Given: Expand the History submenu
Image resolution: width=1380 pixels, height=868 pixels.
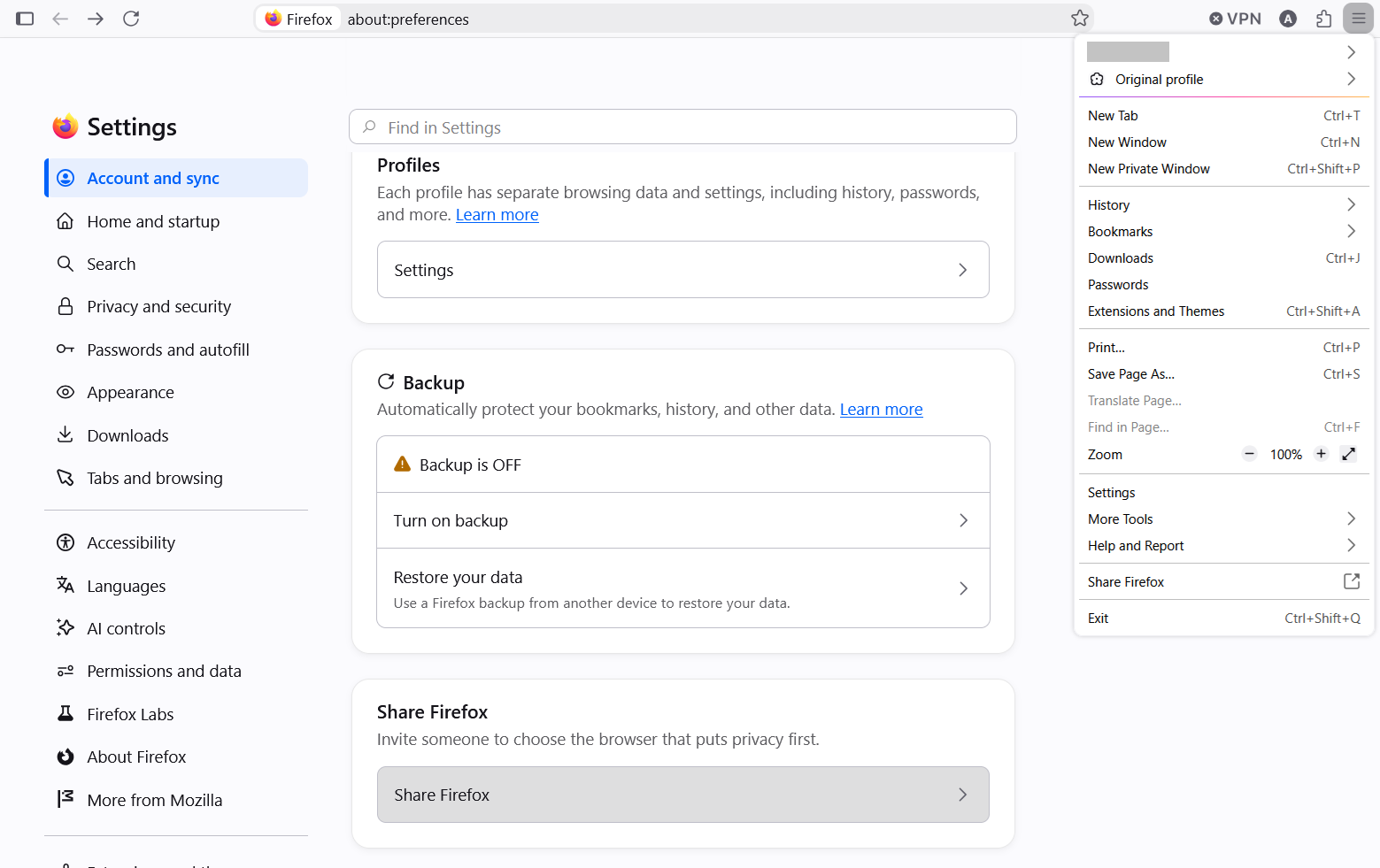Looking at the screenshot, I should tap(1223, 204).
